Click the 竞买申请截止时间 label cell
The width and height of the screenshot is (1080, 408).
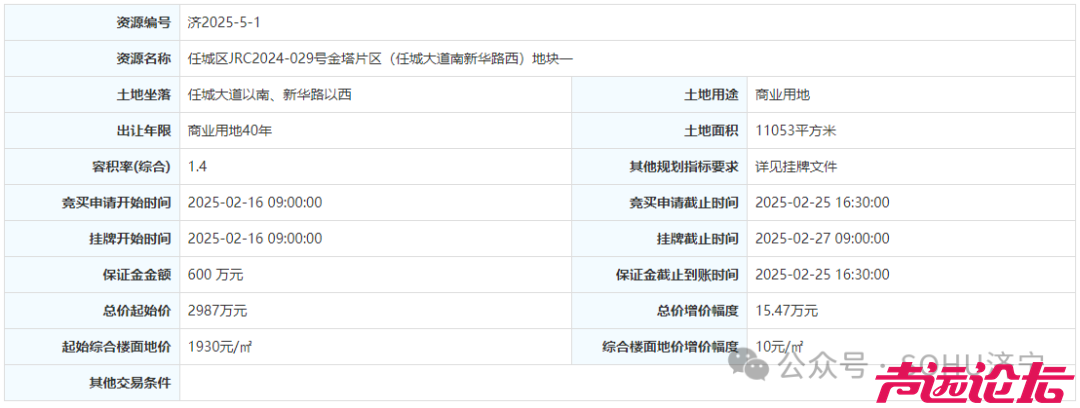(660, 203)
